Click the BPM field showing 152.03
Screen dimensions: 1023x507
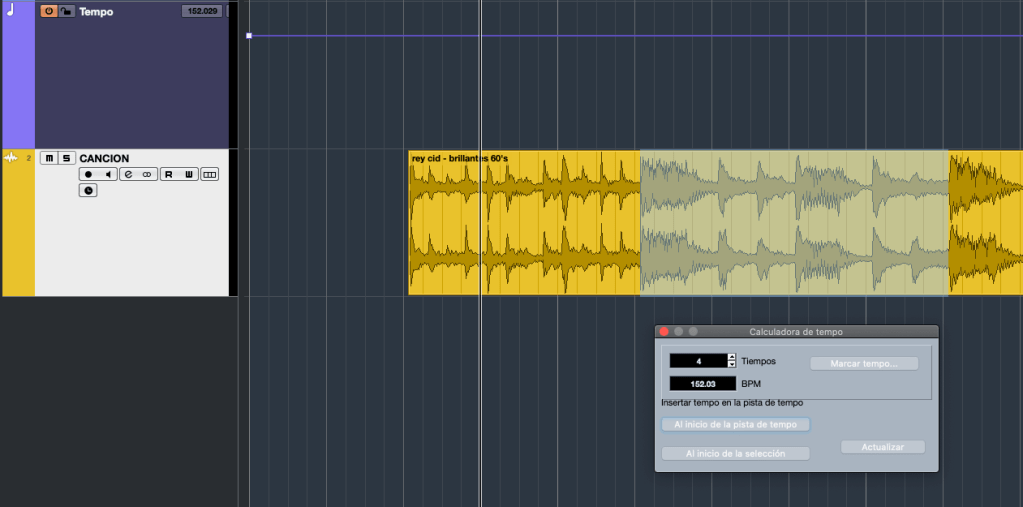tap(702, 383)
